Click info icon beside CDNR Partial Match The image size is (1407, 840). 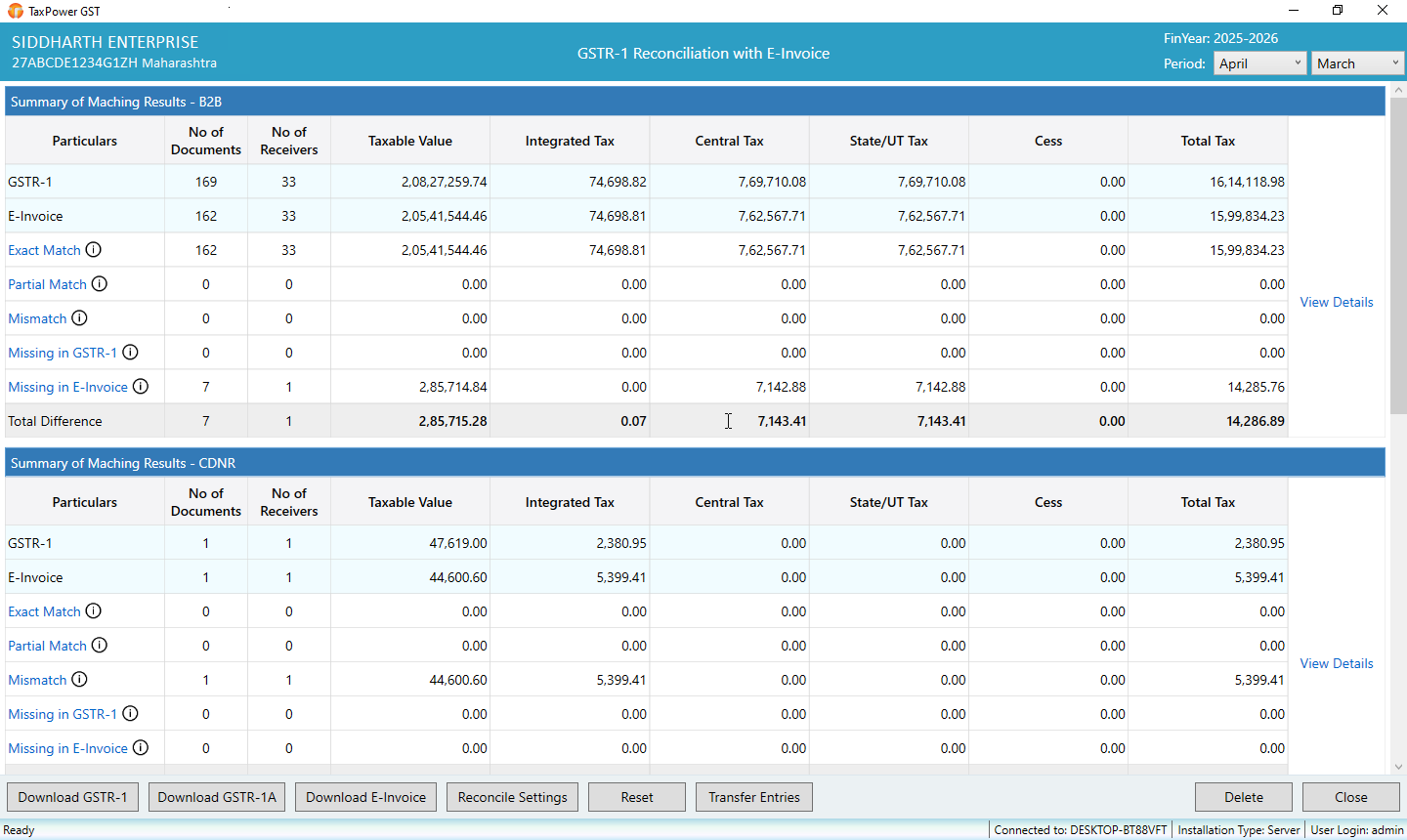coord(100,646)
